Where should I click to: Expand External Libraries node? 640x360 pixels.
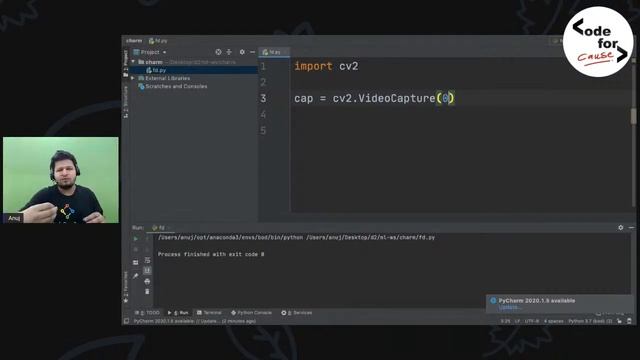pos(133,78)
